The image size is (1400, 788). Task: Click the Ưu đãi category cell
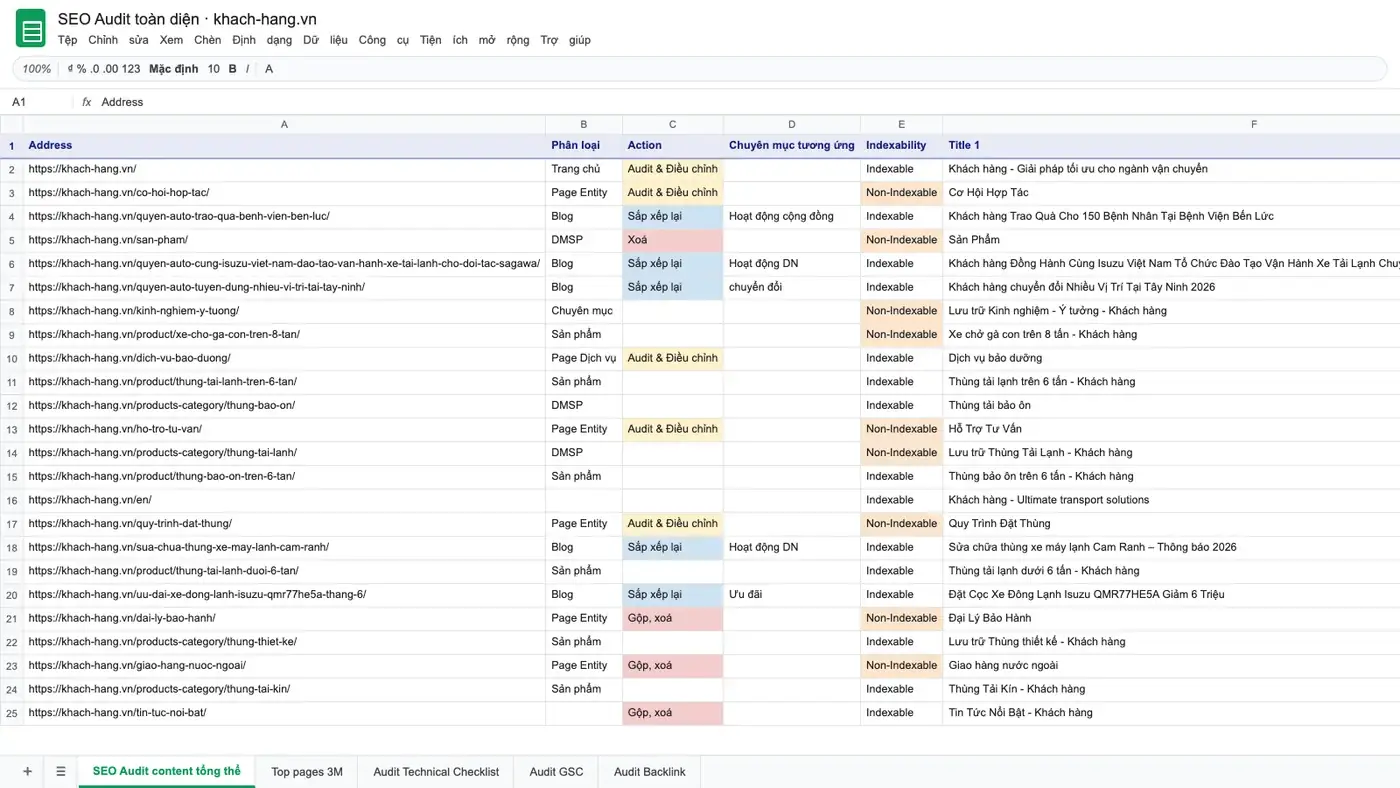[x=792, y=595]
